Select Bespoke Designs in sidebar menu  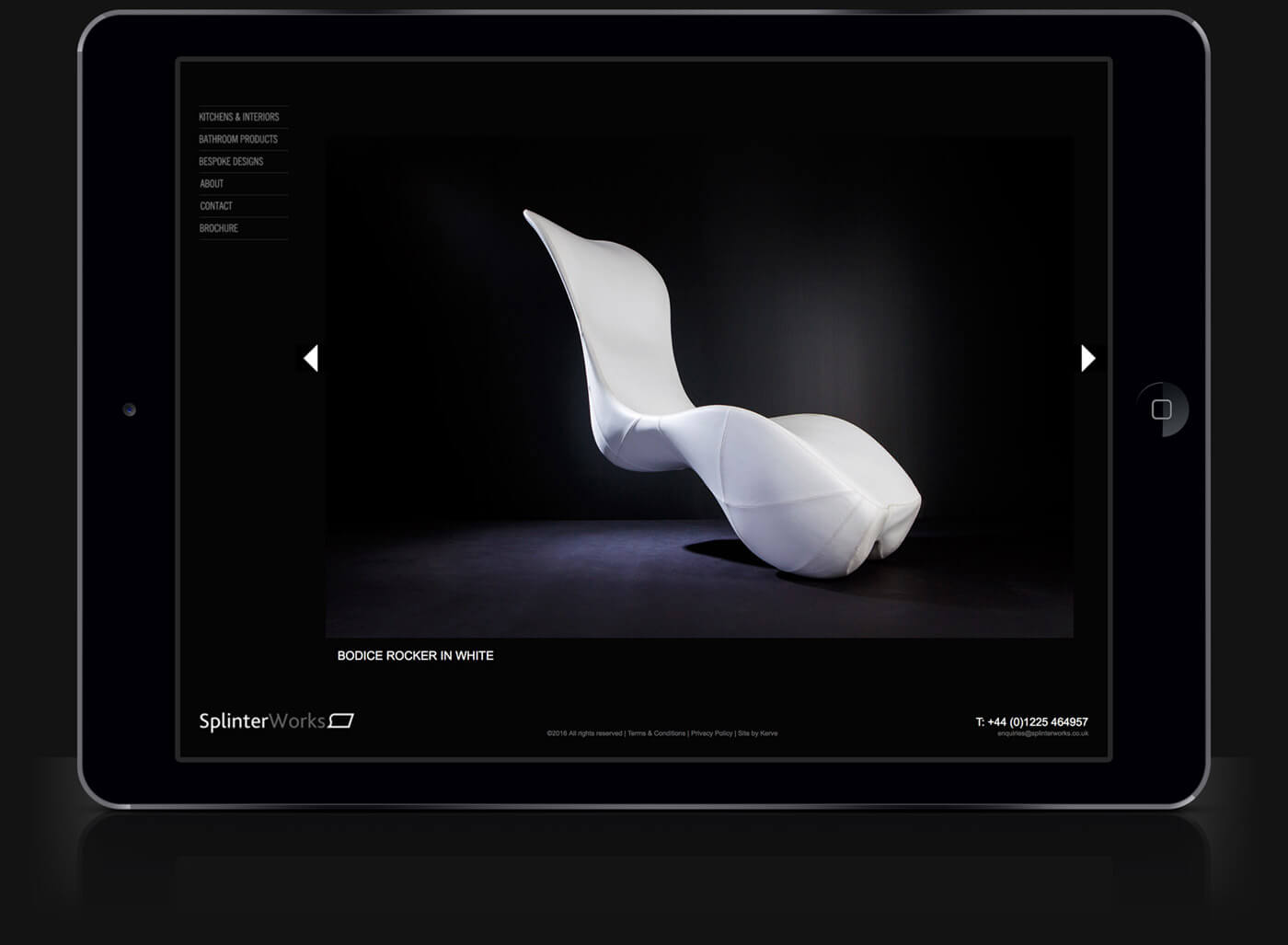click(231, 161)
